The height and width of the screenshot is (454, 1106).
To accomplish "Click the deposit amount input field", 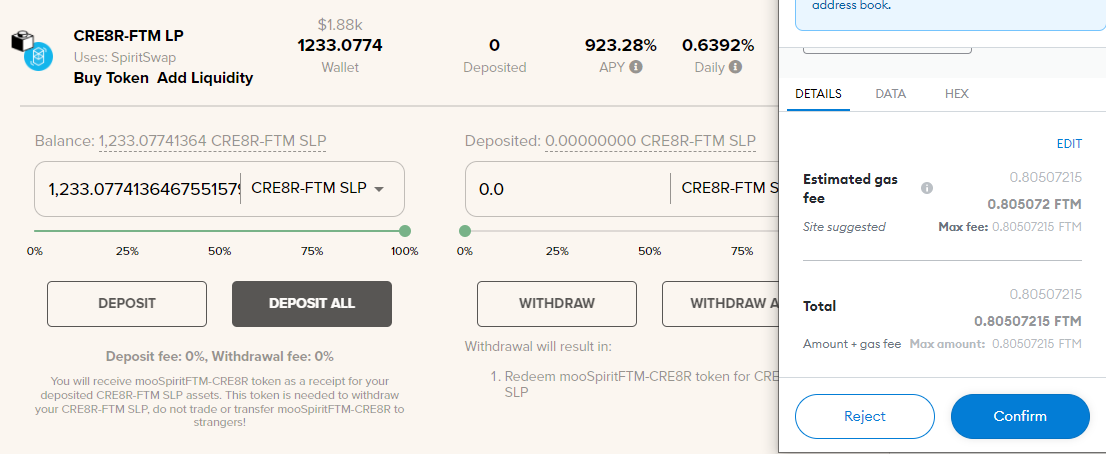I will pos(144,189).
